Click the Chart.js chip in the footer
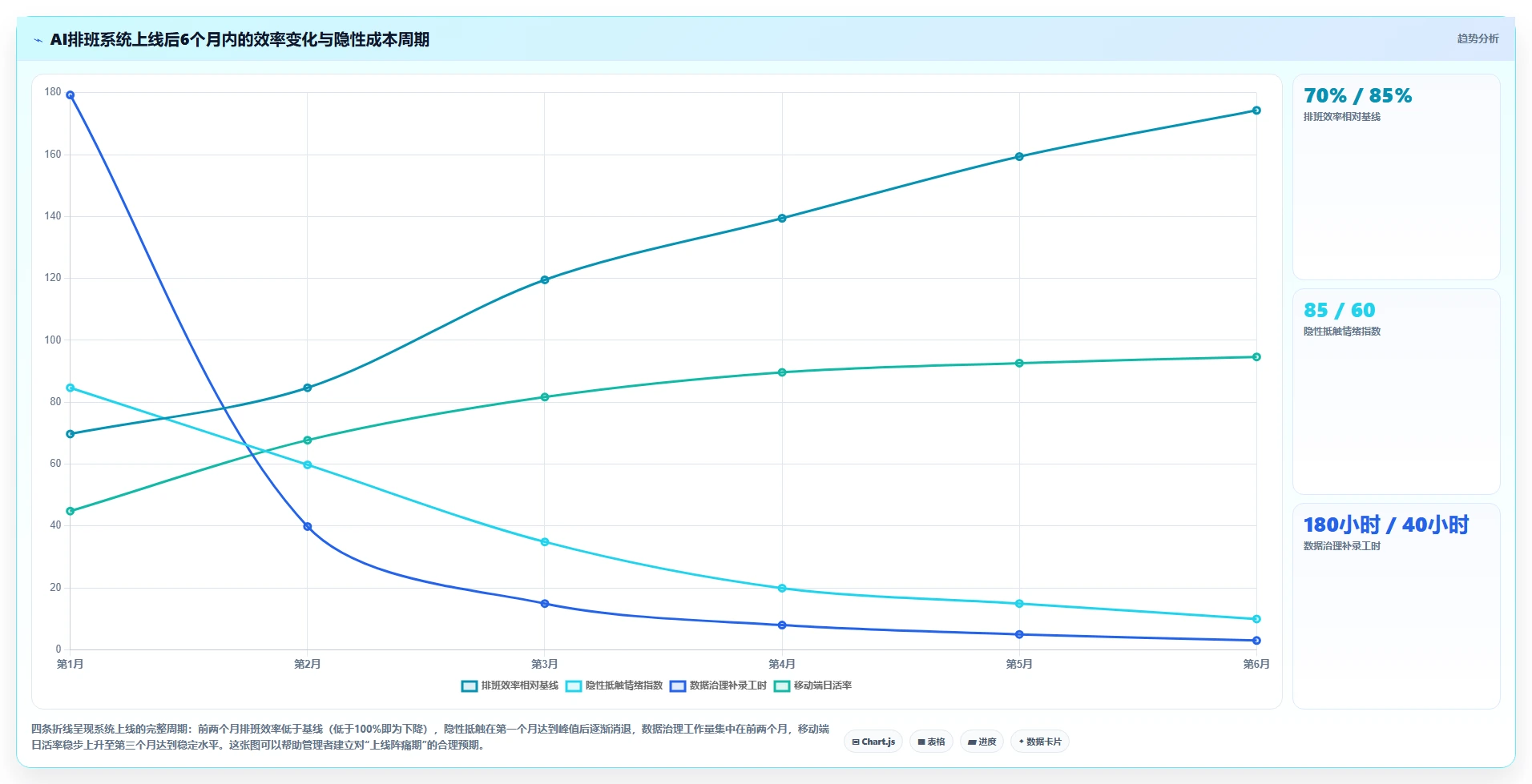Viewport: 1532px width, 784px height. click(x=873, y=742)
